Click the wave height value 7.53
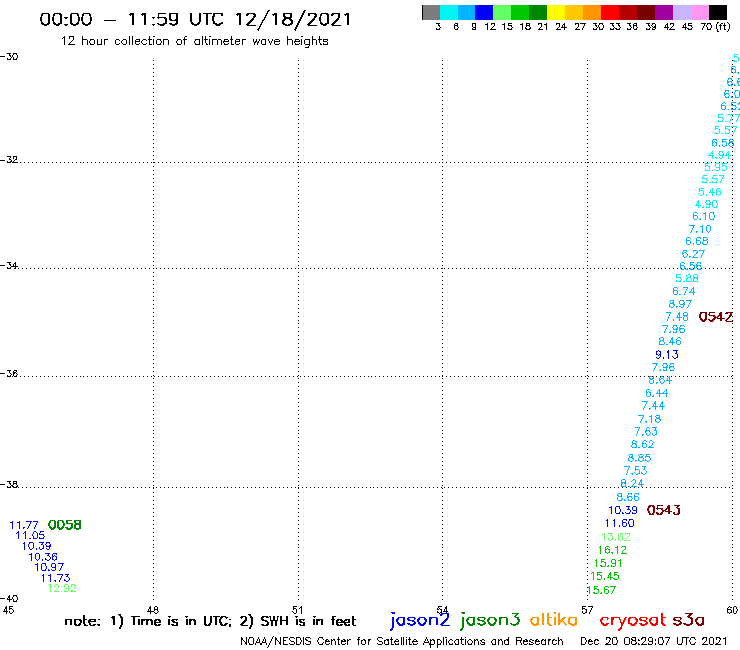Screen dimensions: 740x650 (x=635, y=470)
